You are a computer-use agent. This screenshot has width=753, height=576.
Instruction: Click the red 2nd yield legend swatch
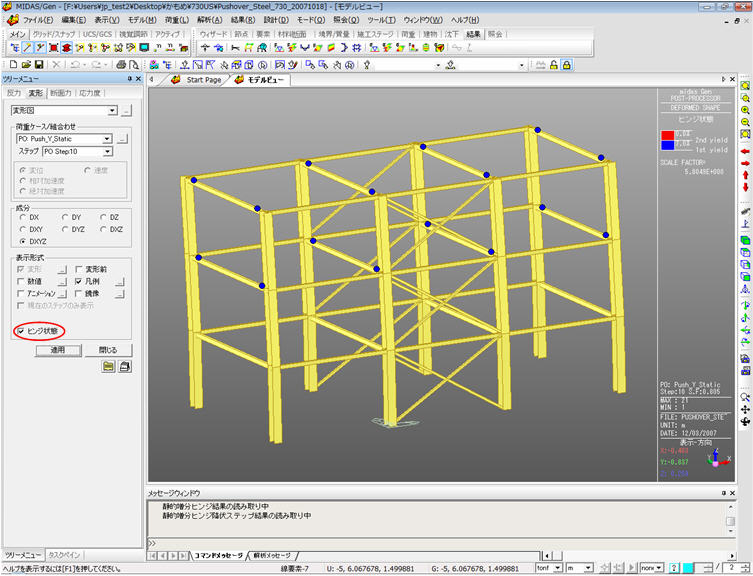668,135
